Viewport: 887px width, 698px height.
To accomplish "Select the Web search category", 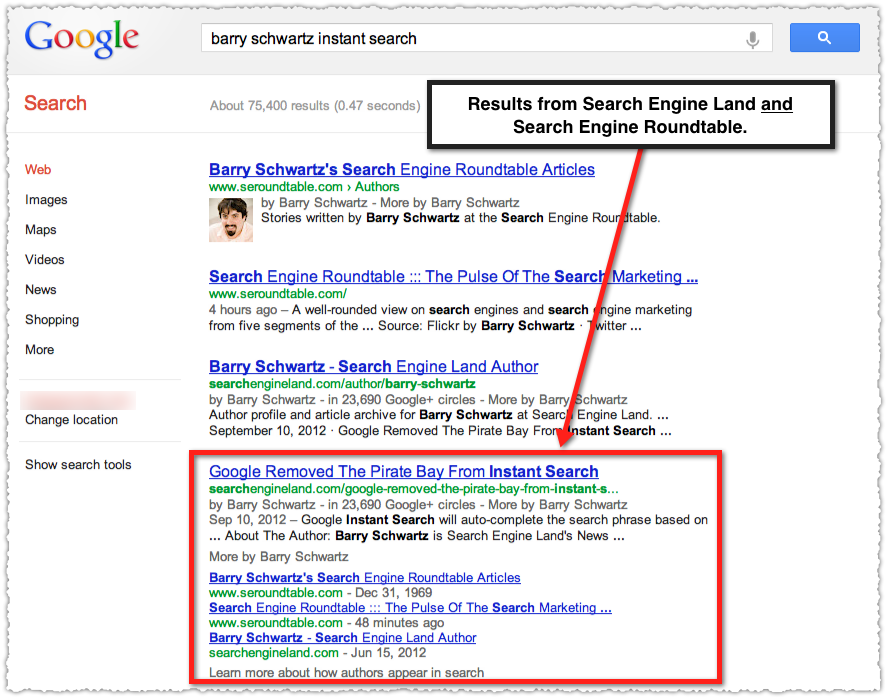I will (38, 170).
